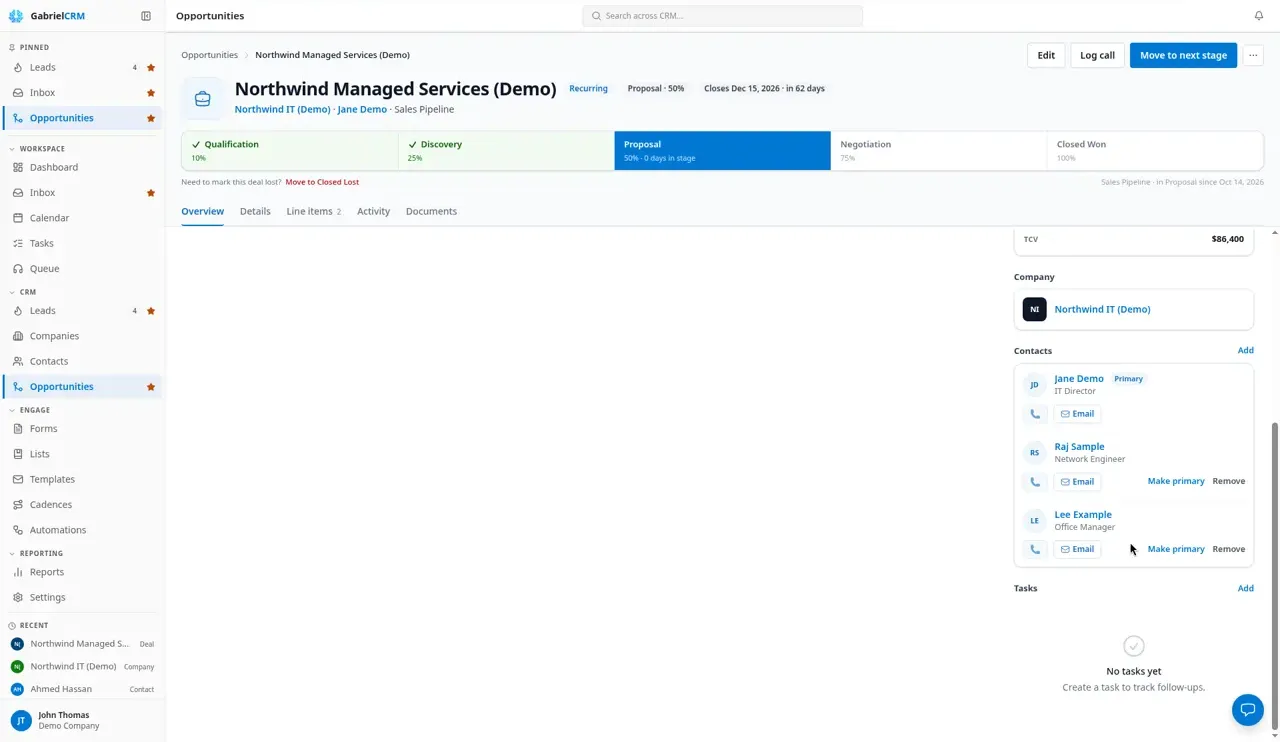Click Move to Closed Lost link

[x=322, y=182]
